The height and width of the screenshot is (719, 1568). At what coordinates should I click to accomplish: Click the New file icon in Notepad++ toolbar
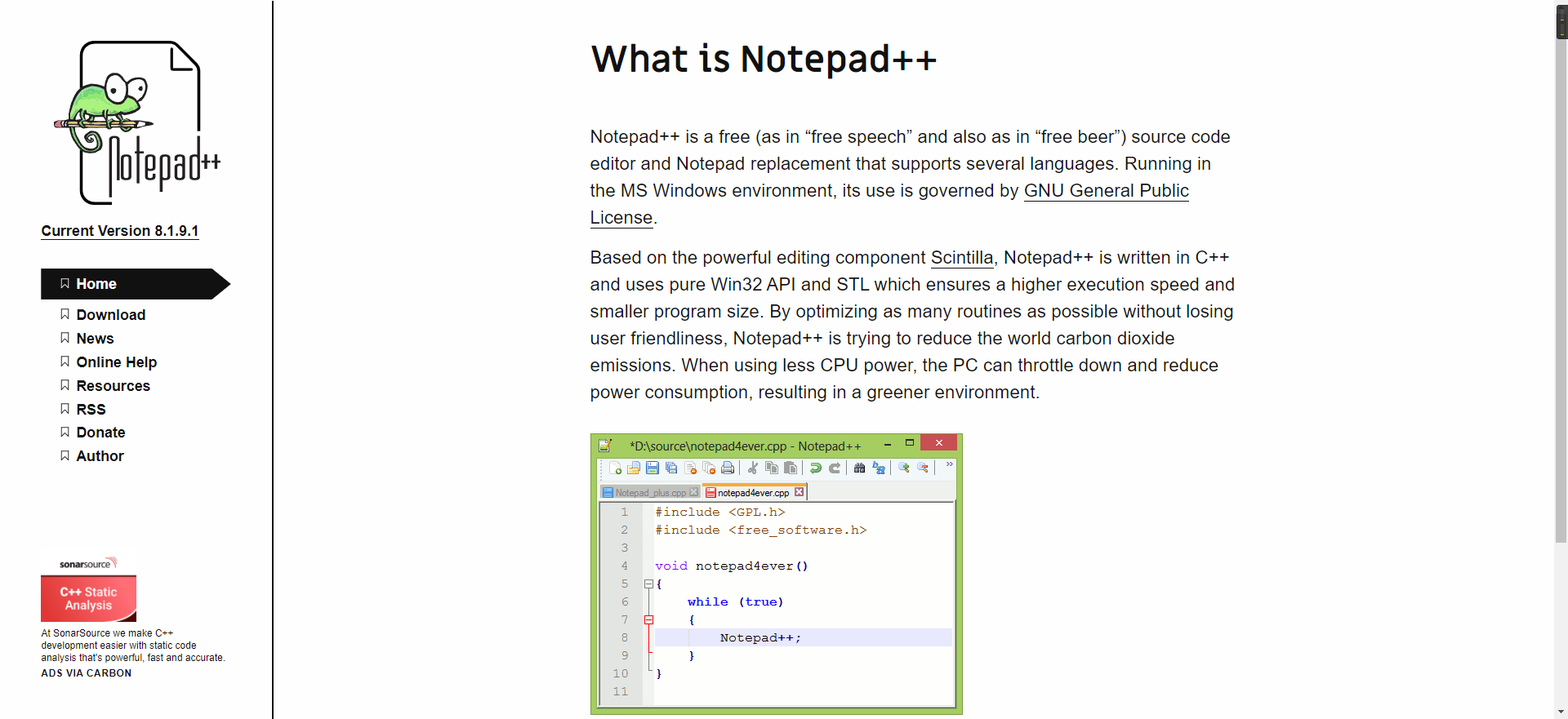point(615,468)
